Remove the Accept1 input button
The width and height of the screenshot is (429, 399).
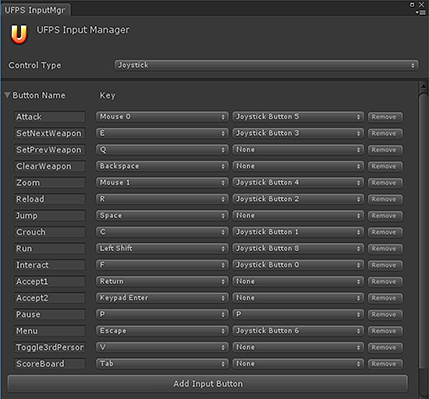coord(385,282)
